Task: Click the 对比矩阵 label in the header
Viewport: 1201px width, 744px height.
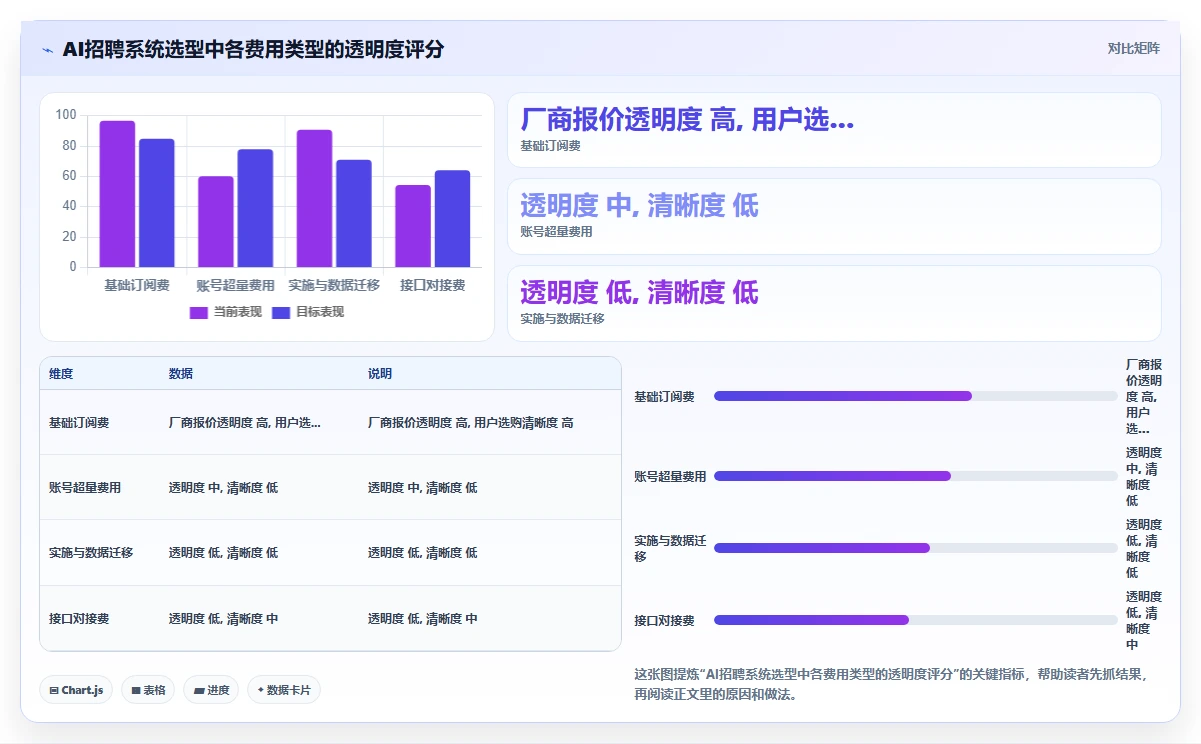Action: 1134,49
